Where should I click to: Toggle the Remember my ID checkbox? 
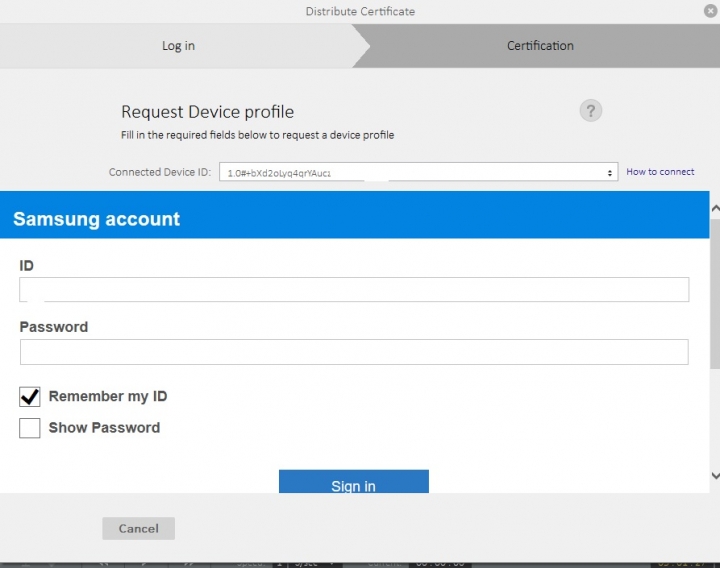click(x=30, y=397)
